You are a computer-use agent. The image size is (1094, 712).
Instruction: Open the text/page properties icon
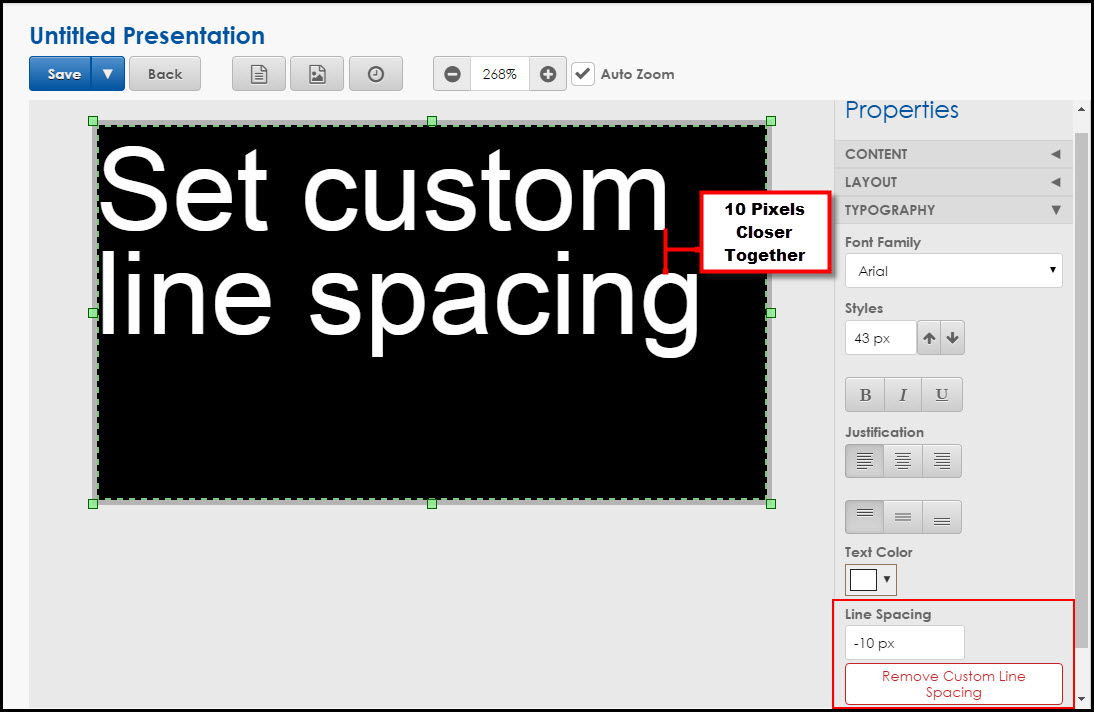(x=258, y=73)
